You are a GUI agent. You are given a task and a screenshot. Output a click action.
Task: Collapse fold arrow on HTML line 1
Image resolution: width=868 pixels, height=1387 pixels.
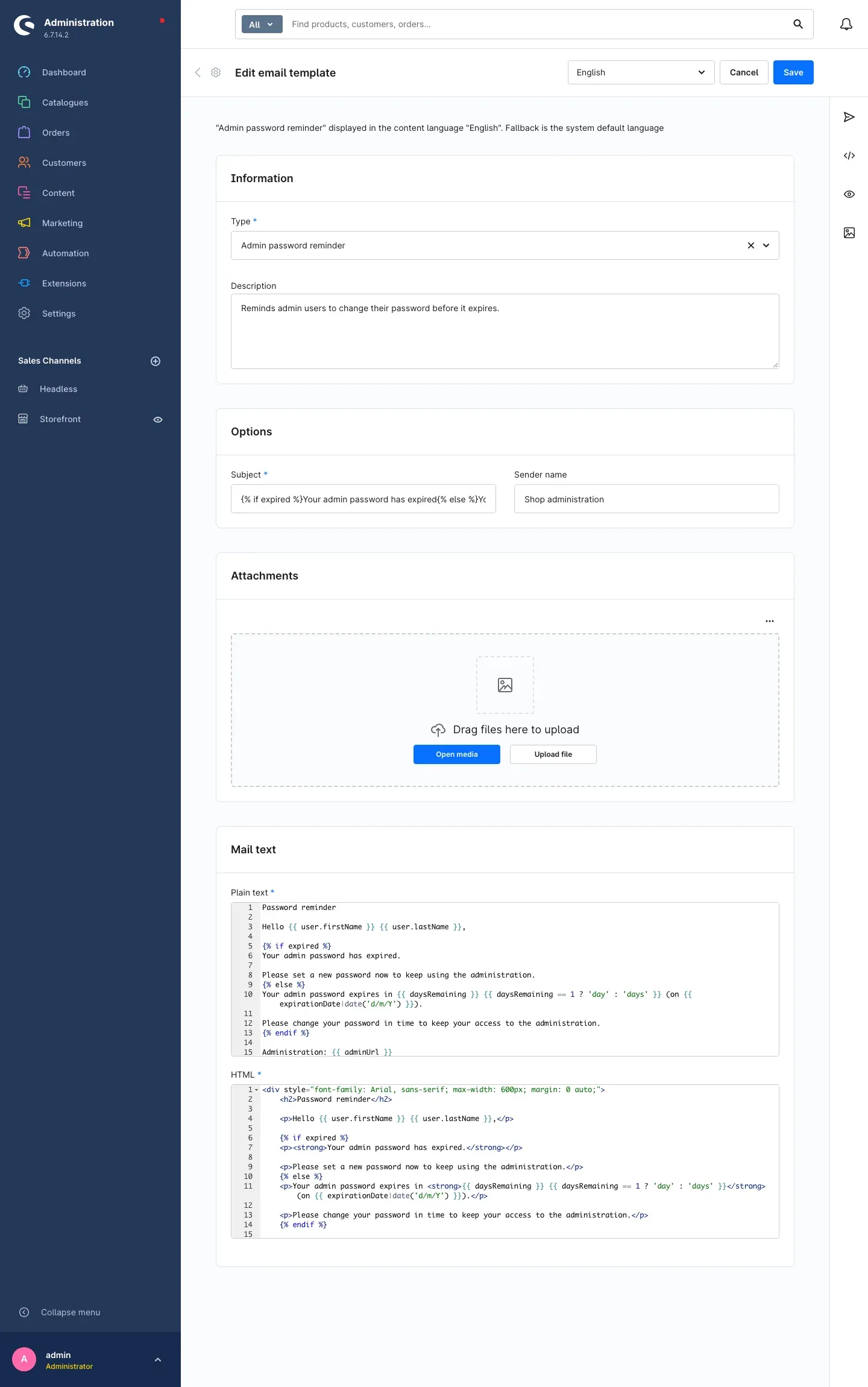pos(257,1090)
